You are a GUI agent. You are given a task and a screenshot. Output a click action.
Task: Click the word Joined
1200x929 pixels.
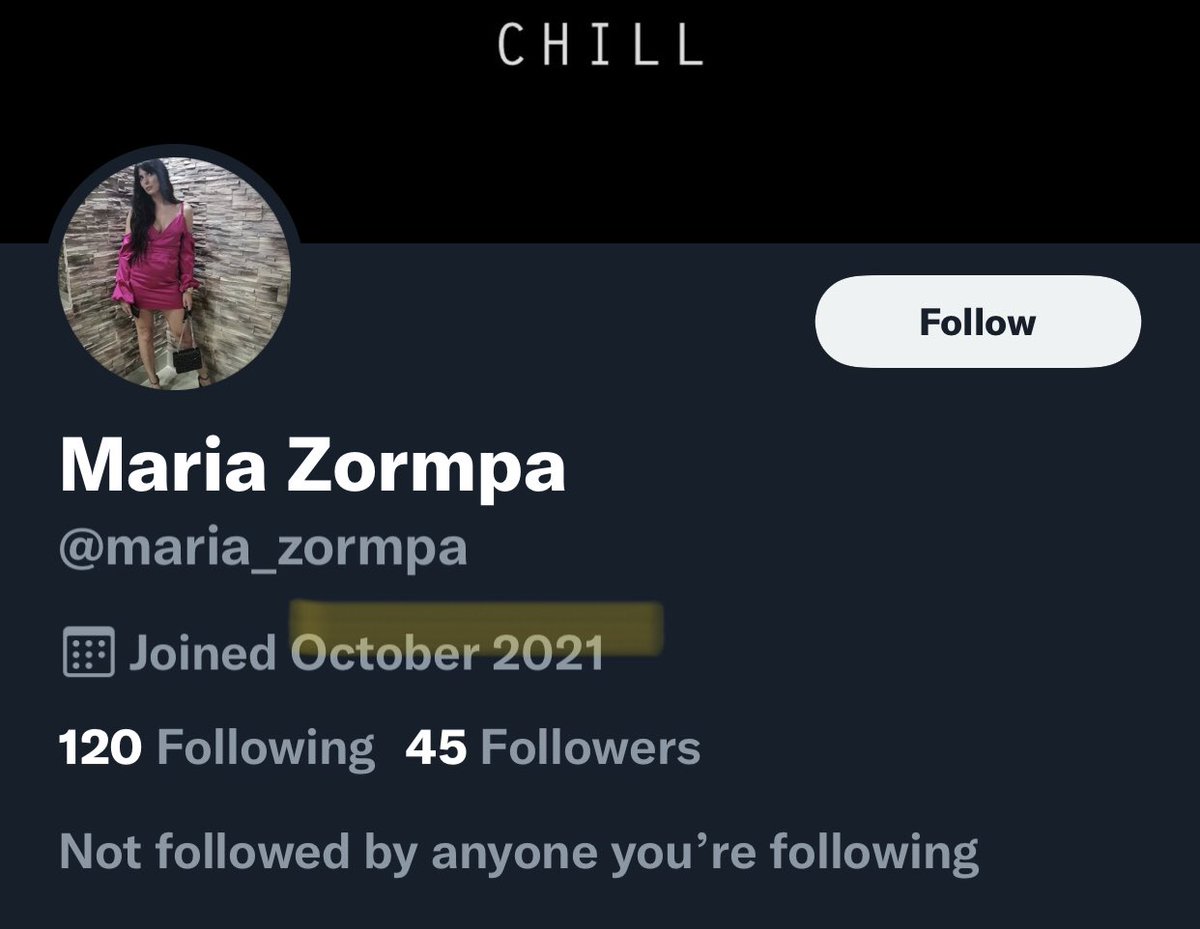click(x=202, y=653)
